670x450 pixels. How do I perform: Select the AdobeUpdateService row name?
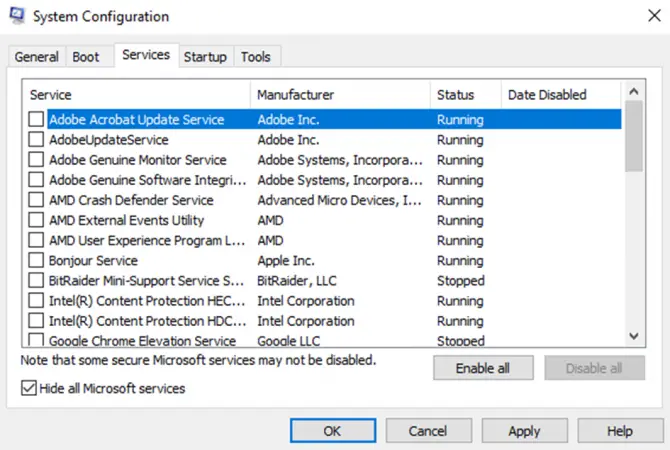(109, 140)
